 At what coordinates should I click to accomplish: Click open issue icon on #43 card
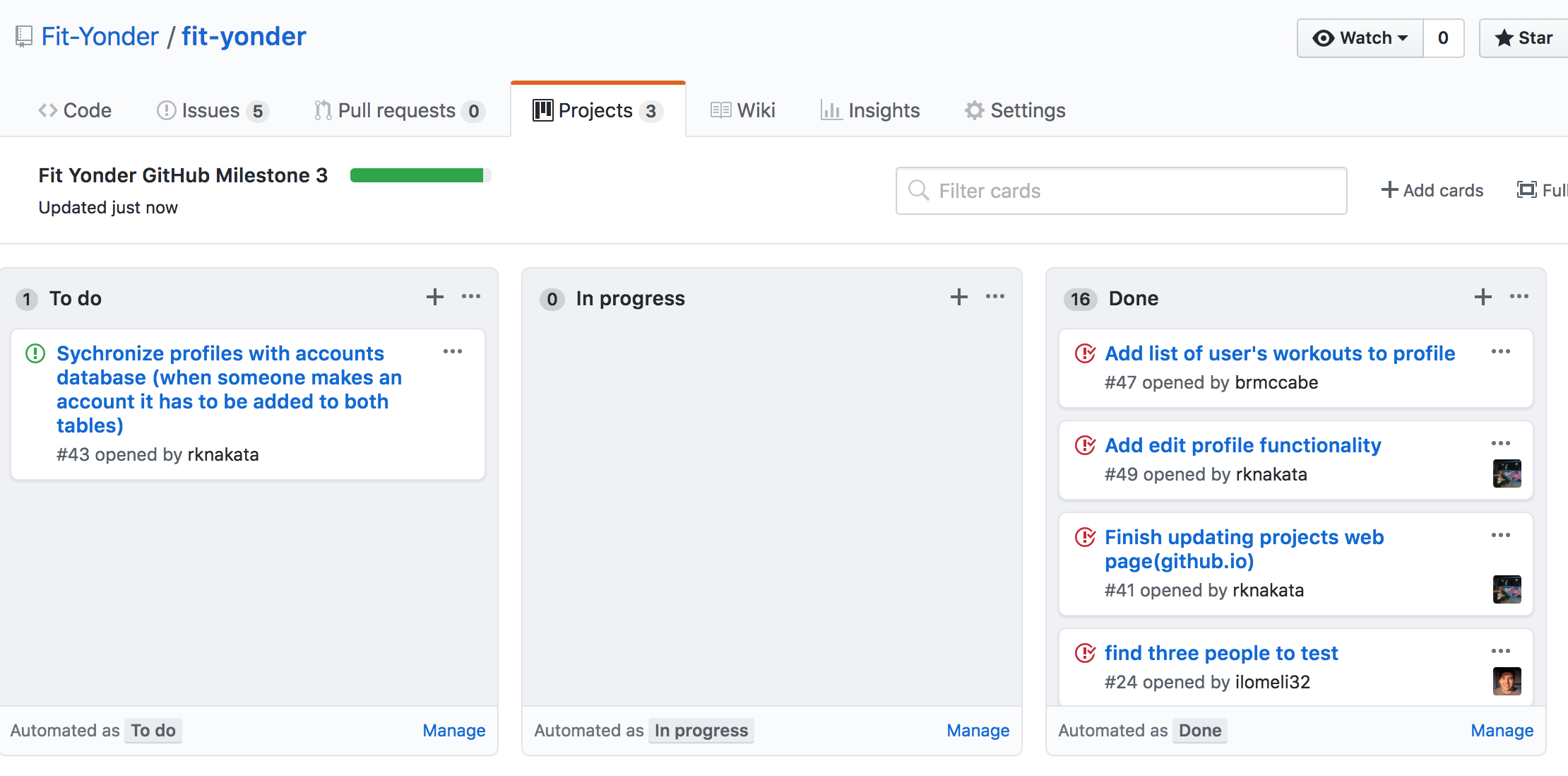coord(35,353)
